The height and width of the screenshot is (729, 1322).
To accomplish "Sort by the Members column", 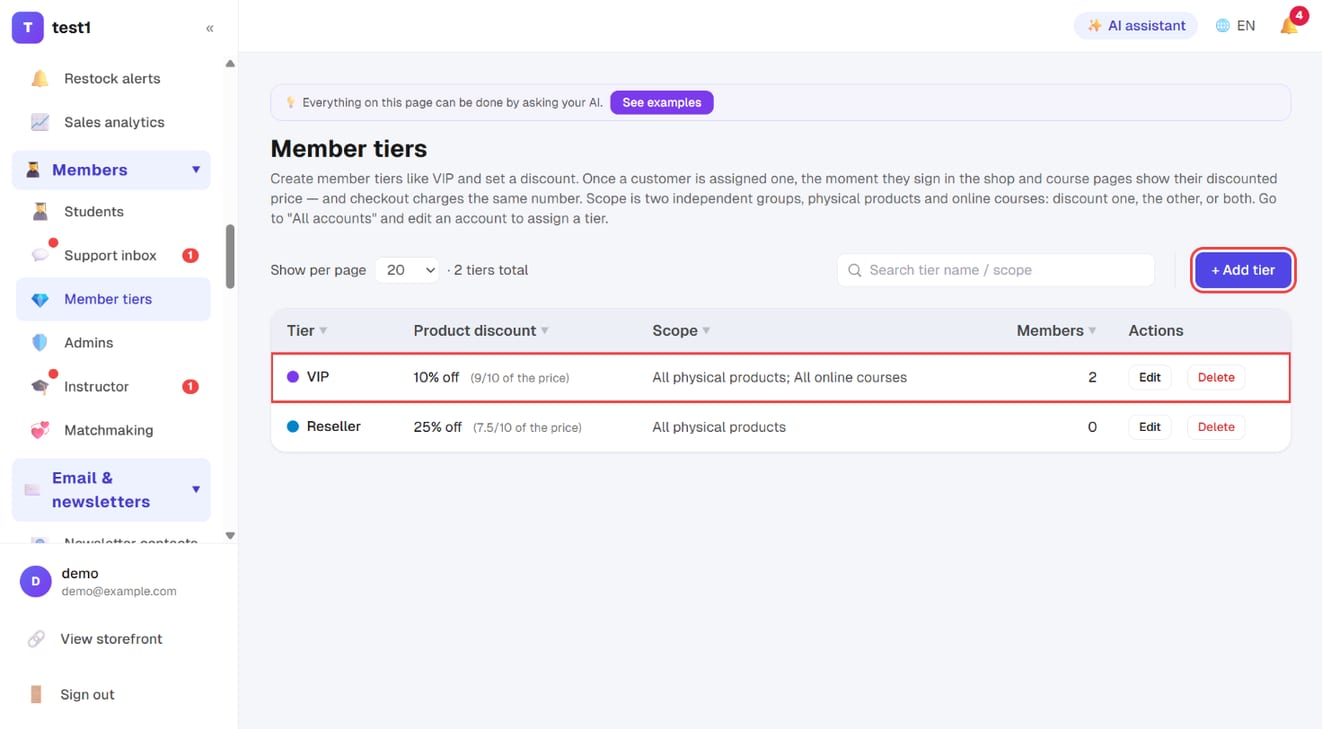I will (1057, 331).
